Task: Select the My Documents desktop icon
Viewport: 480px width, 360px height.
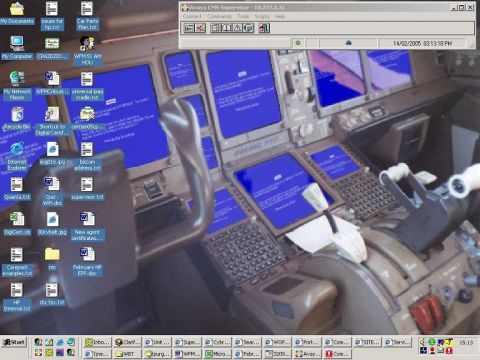Action: click(x=17, y=13)
